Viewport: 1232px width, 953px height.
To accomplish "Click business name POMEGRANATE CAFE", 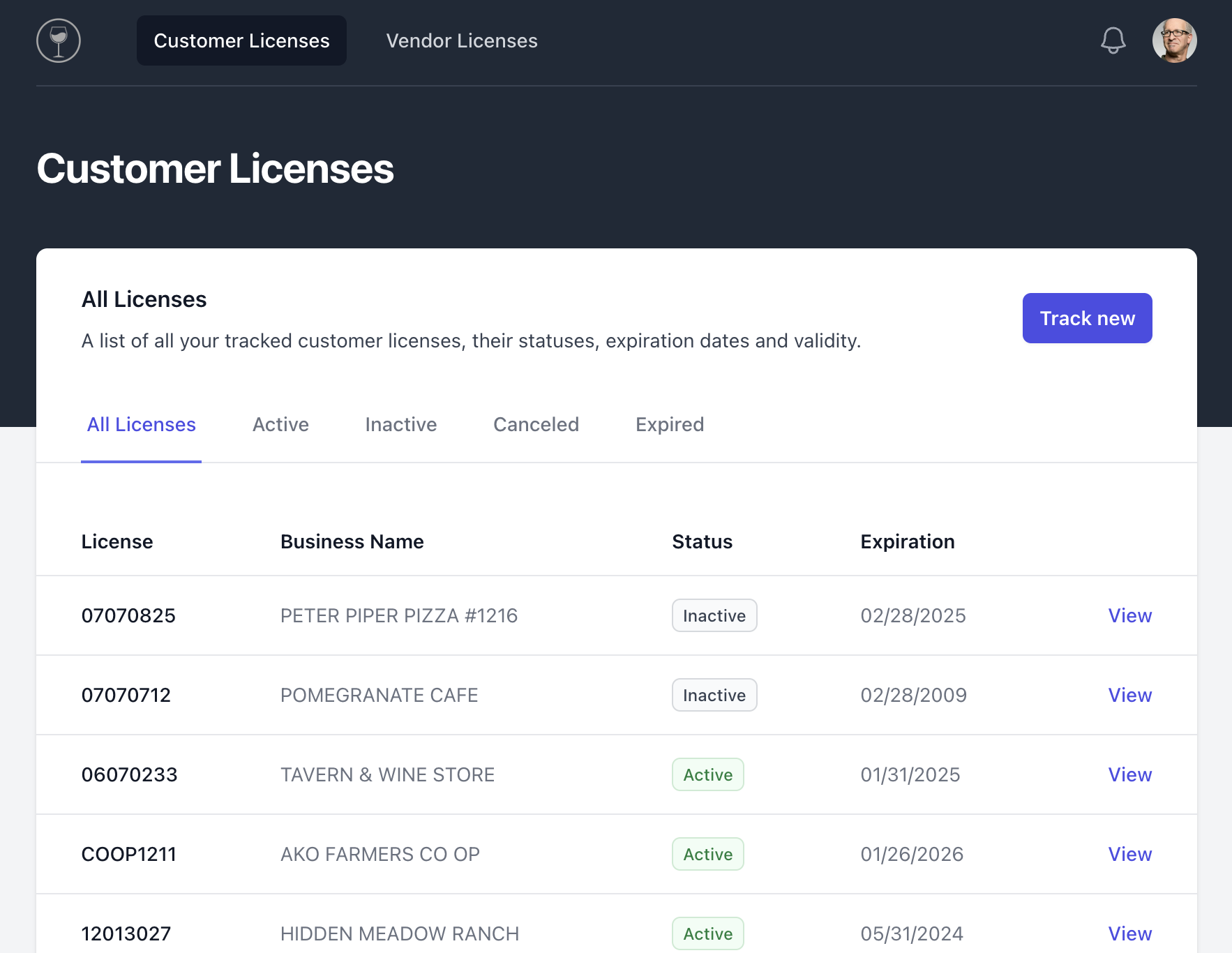I will pyautogui.click(x=380, y=695).
